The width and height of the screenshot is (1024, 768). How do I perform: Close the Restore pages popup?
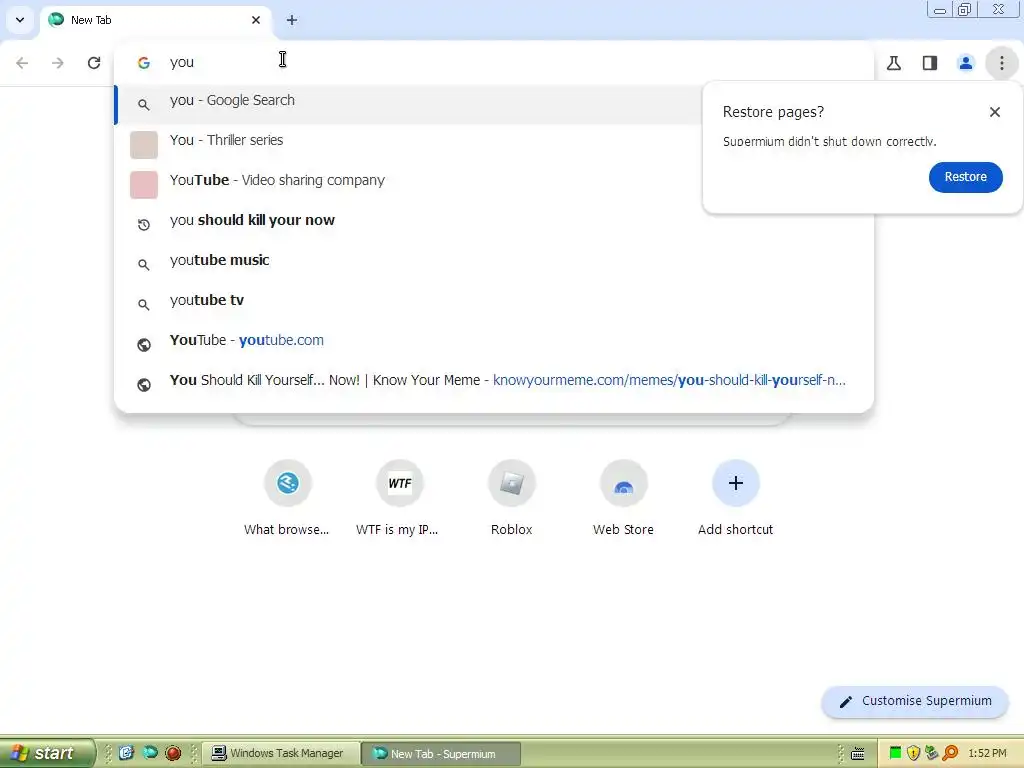(995, 112)
